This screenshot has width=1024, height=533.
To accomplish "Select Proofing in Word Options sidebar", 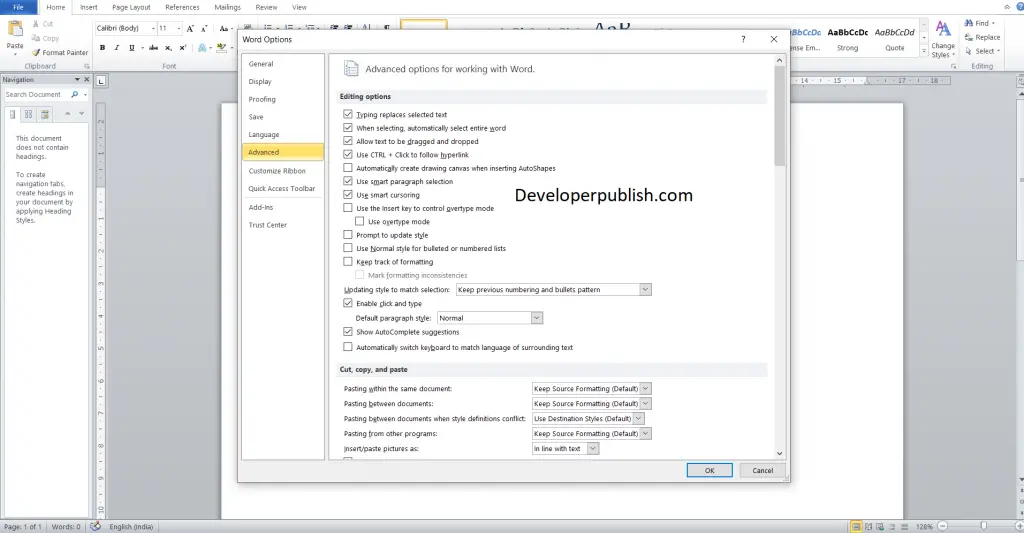I will coord(282,99).
